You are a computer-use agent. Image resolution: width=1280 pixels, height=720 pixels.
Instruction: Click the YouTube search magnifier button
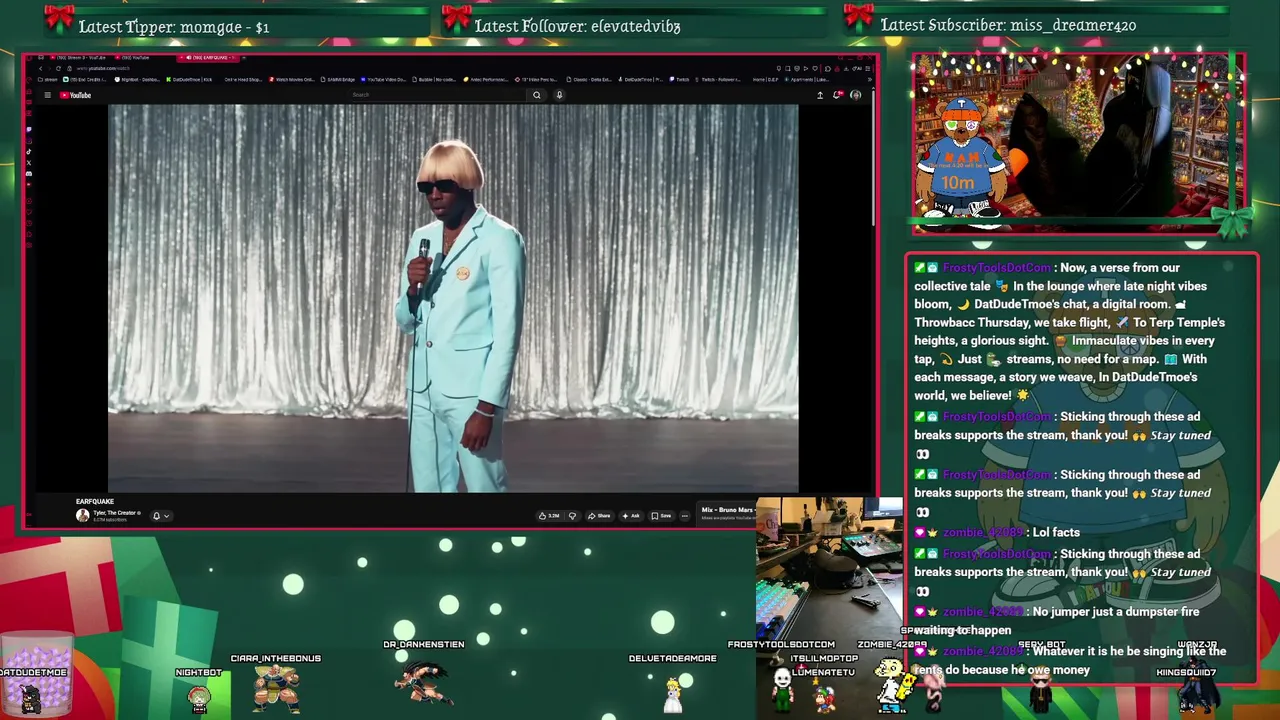(537, 95)
